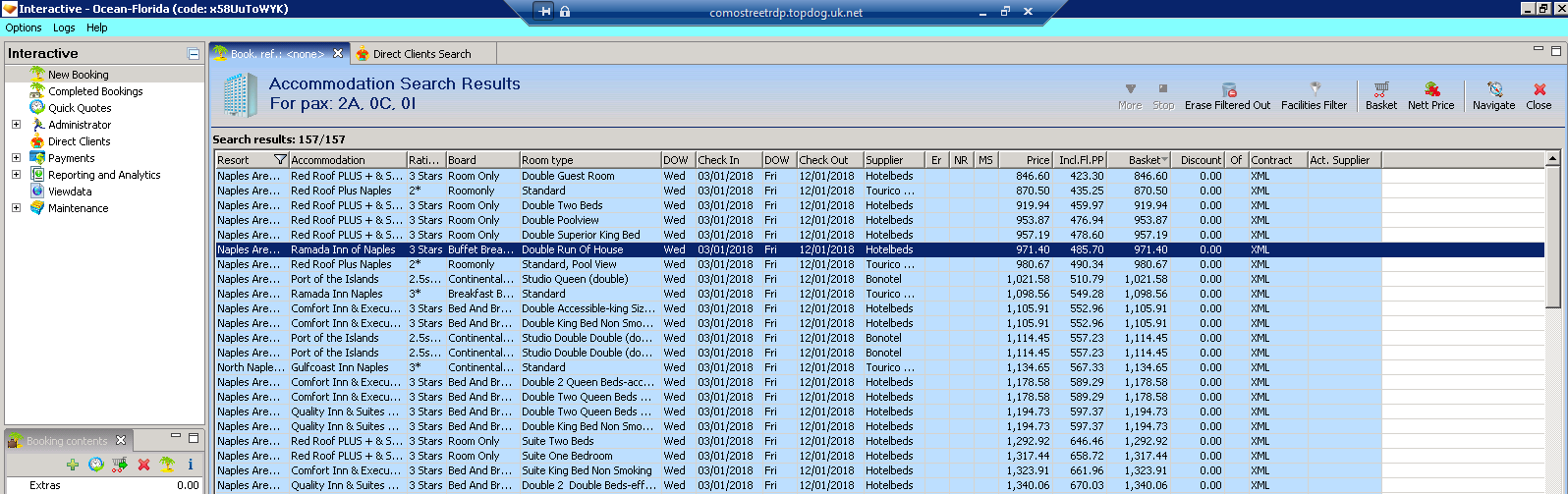Collapse the Interactive navigation panel
This screenshot has height=494, width=1568.
click(x=194, y=54)
